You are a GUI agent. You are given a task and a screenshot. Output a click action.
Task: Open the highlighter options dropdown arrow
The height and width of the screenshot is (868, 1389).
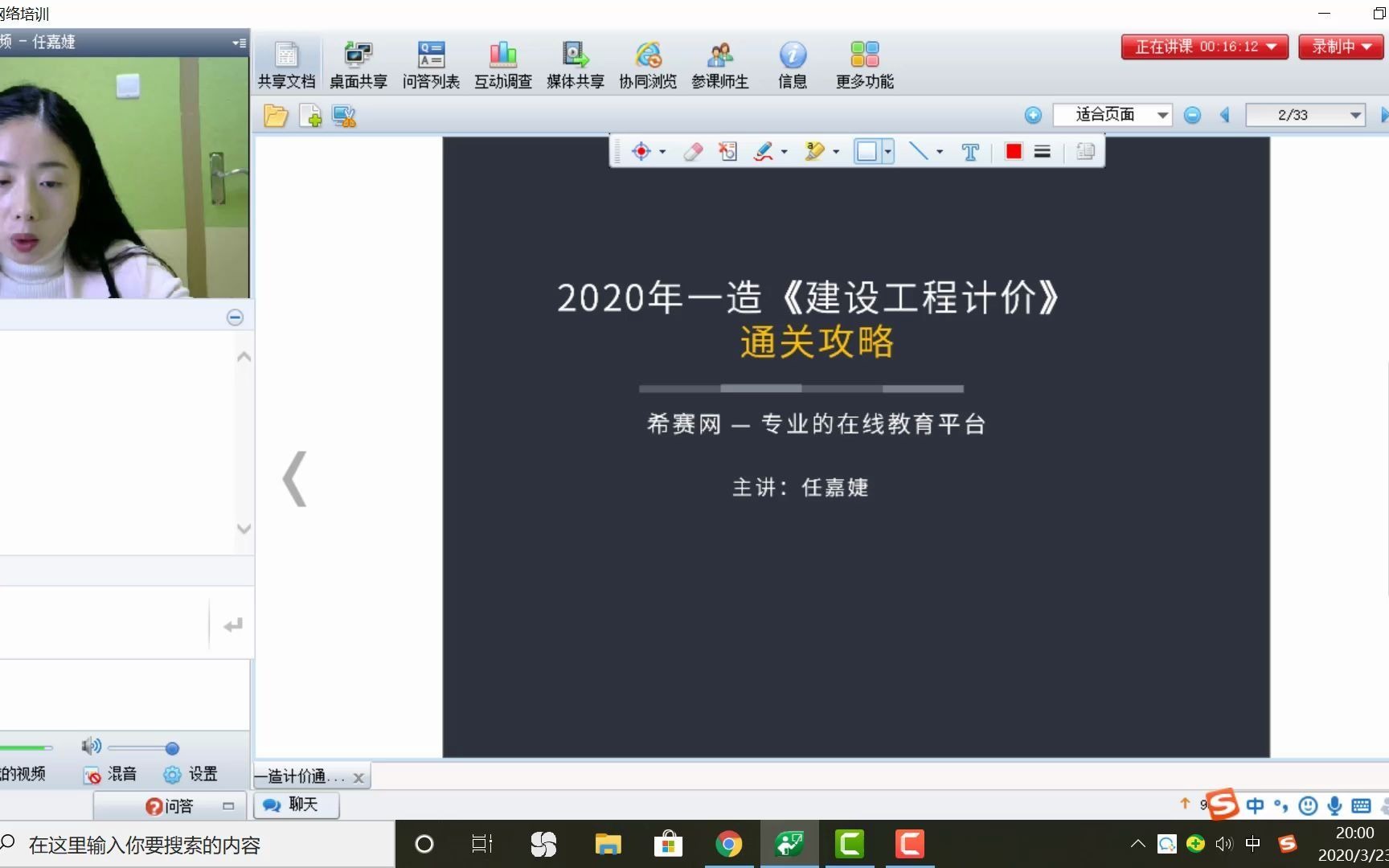pos(836,151)
